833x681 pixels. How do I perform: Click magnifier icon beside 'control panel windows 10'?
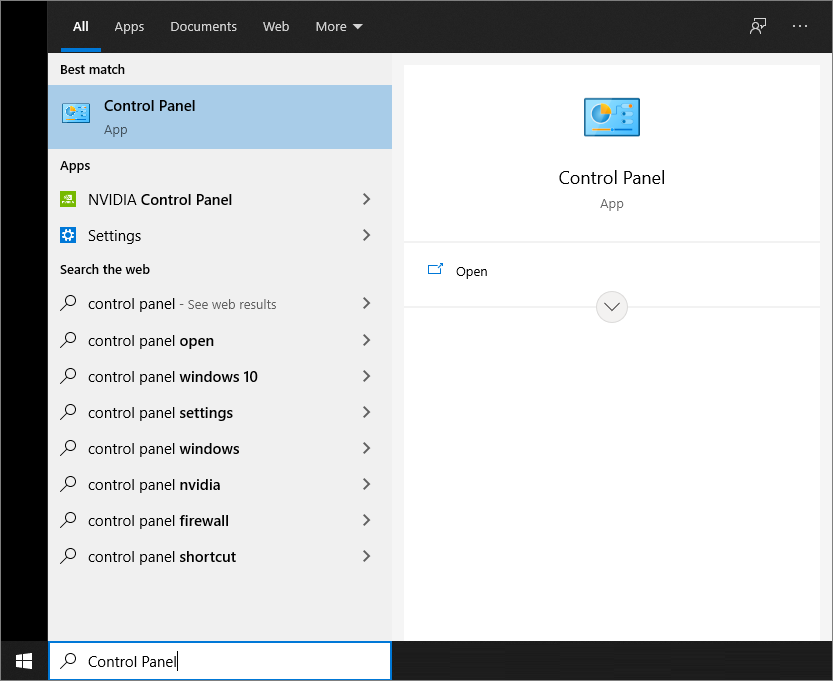[68, 376]
